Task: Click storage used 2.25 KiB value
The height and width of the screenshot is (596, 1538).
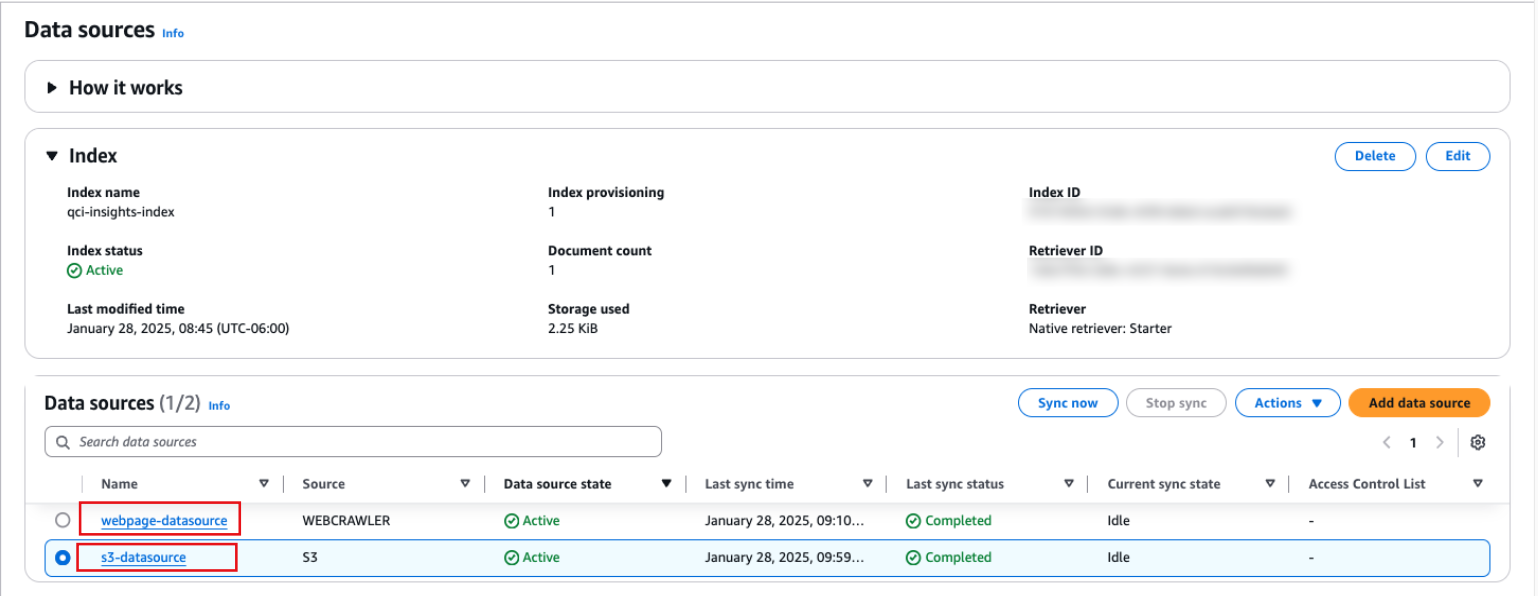Action: [573, 328]
